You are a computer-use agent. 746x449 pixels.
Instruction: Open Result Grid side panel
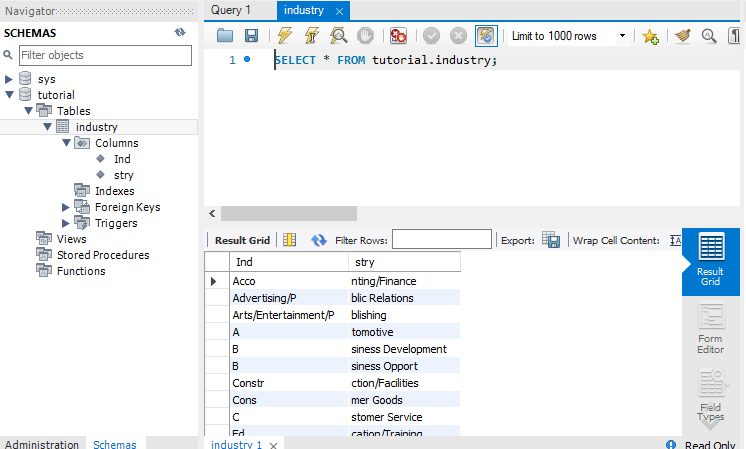711,261
